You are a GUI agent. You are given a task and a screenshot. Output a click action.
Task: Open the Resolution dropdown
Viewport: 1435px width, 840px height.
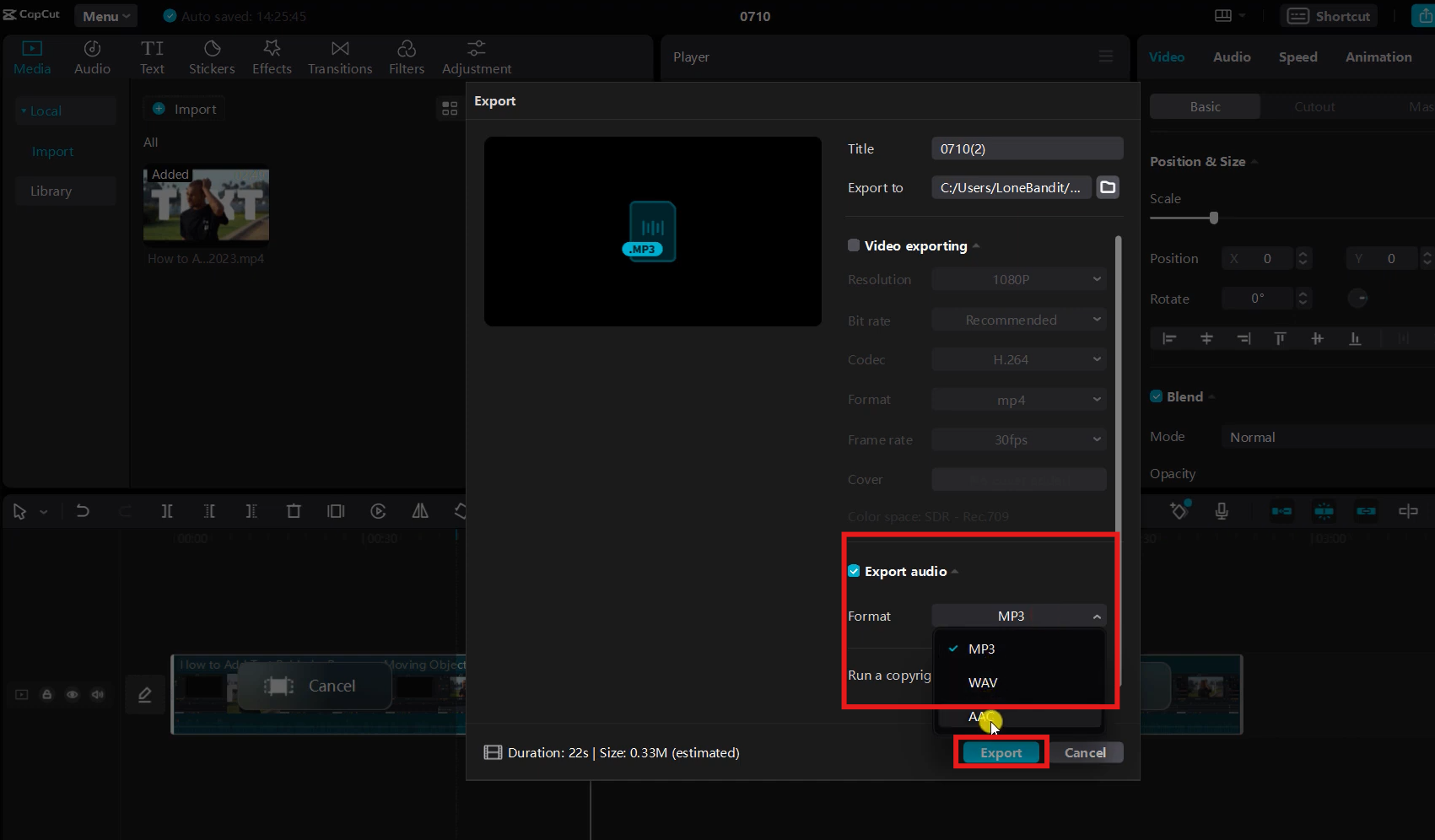tap(1018, 278)
